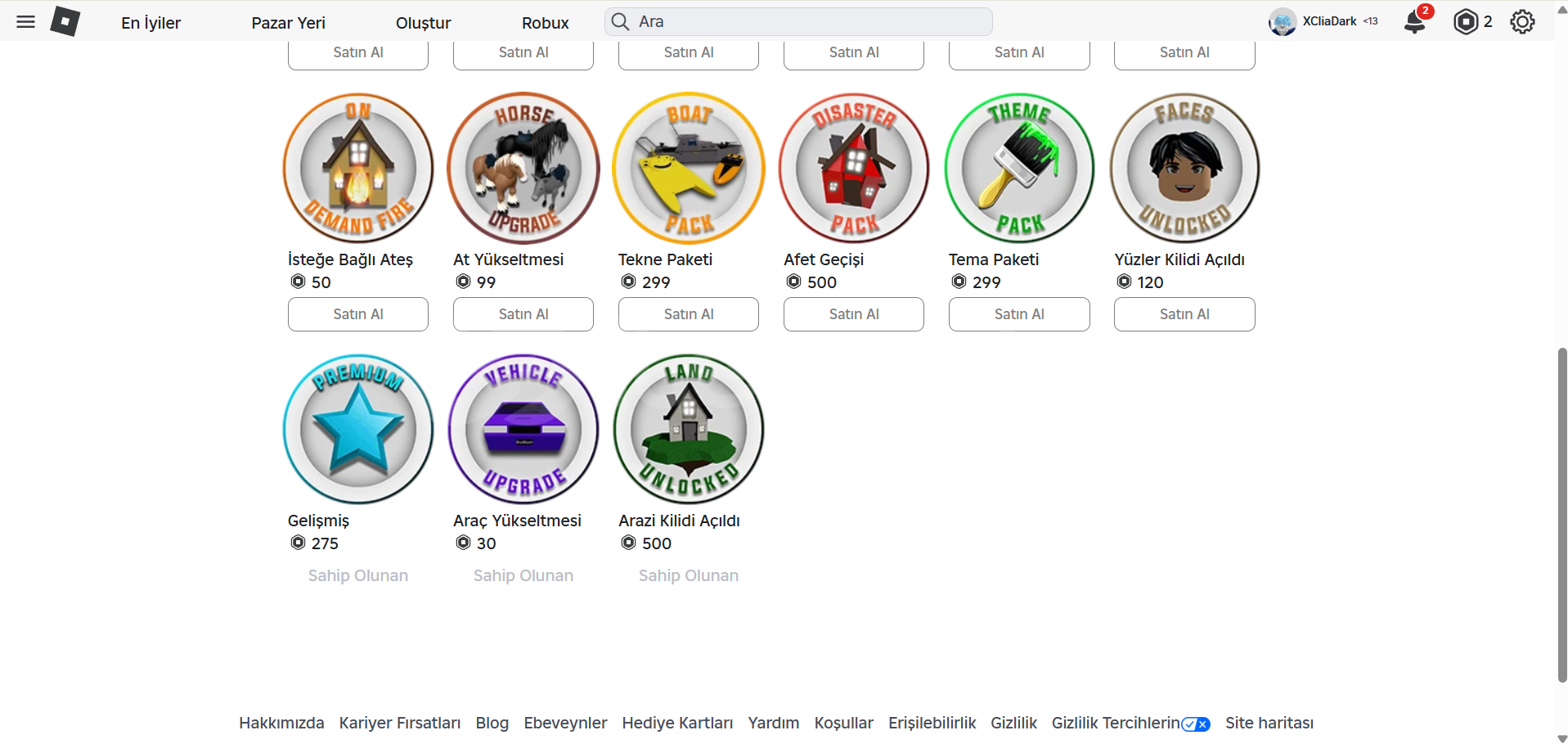Open the Robux balance icon
This screenshot has height=744, width=1568.
[x=1466, y=22]
